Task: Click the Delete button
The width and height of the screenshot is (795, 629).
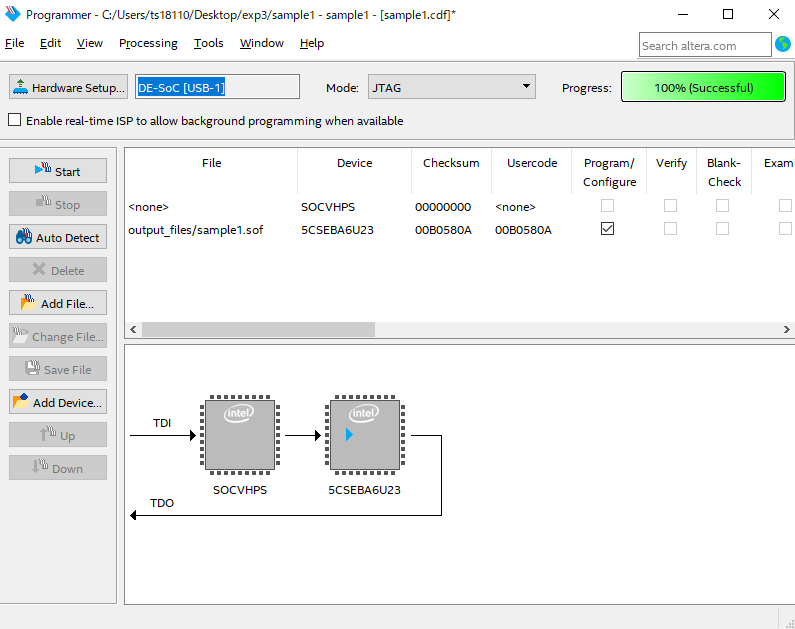Action: click(x=58, y=270)
